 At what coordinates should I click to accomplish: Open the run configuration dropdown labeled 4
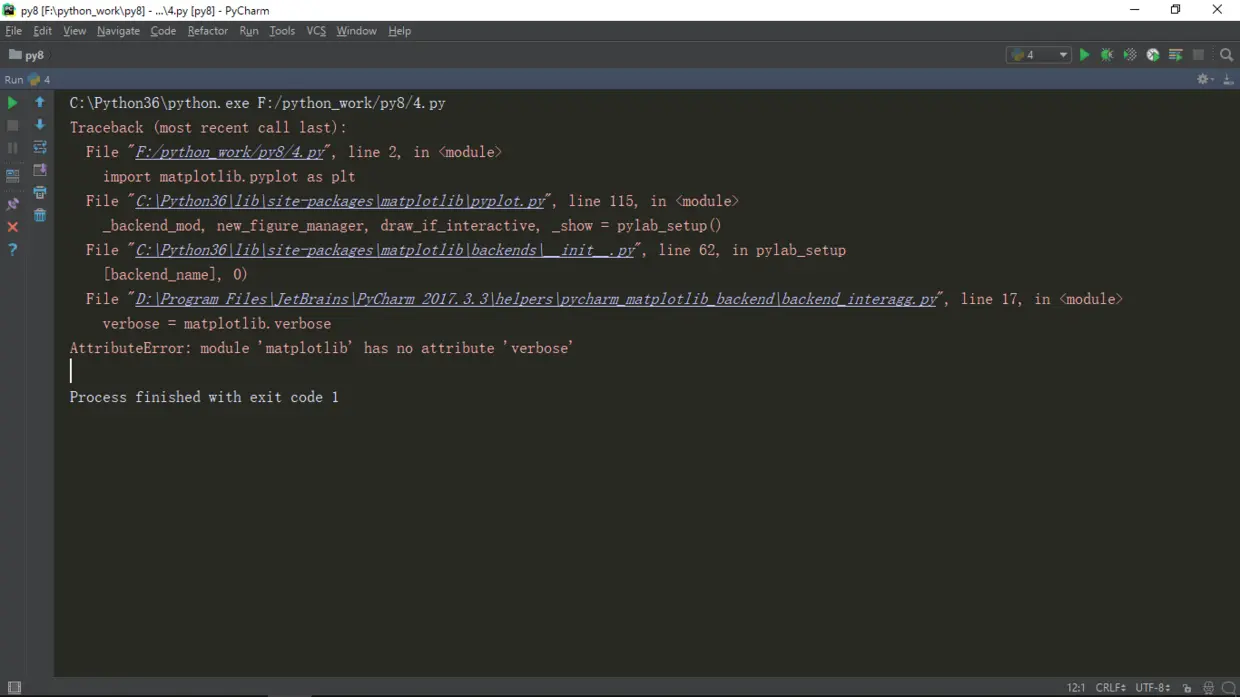1038,55
